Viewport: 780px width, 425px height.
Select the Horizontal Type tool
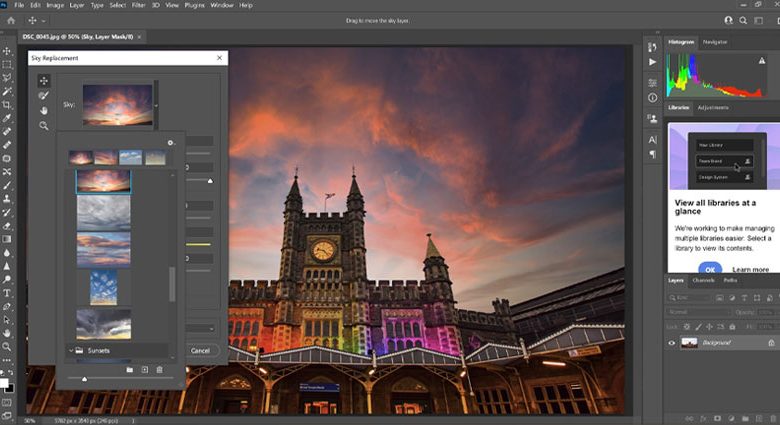(x=7, y=293)
